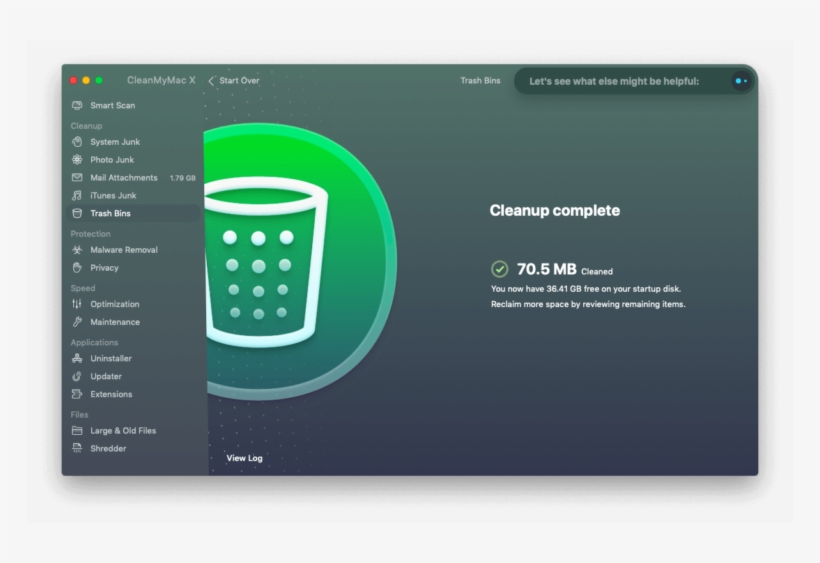Screen dimensions: 820x563
Task: Select System Junk in sidebar
Action: [133, 142]
